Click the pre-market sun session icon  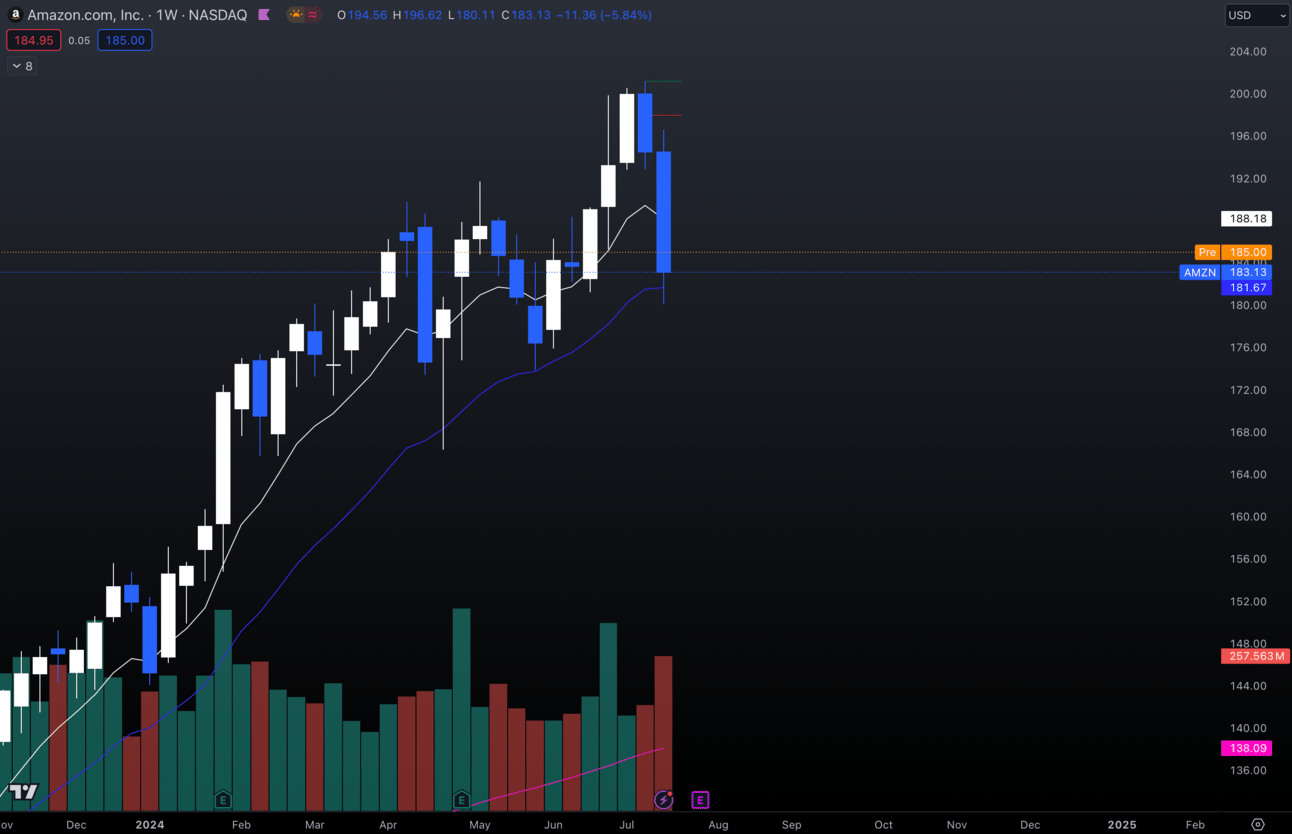296,15
